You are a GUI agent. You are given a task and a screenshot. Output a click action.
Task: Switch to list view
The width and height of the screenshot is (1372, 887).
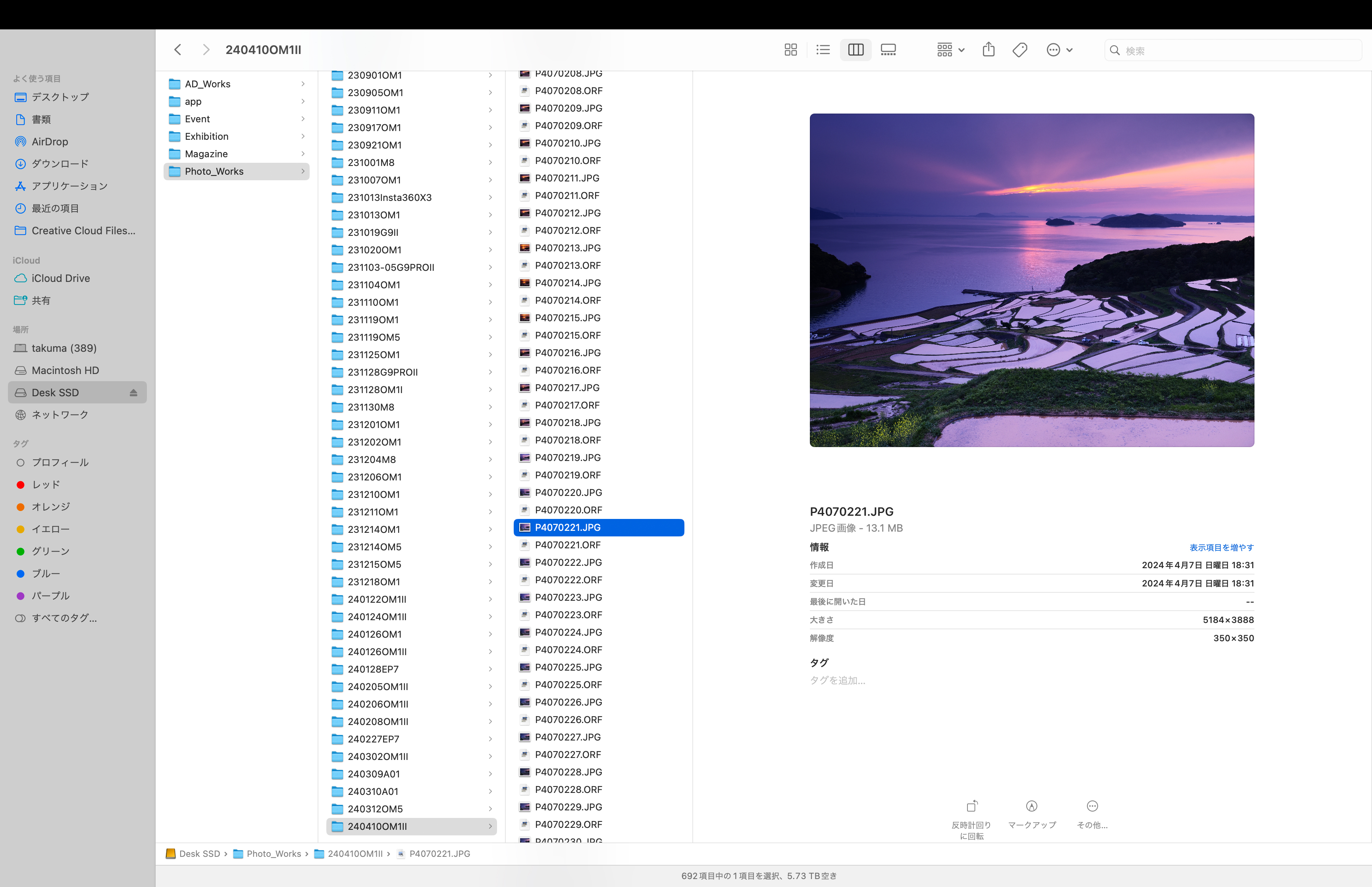point(823,50)
